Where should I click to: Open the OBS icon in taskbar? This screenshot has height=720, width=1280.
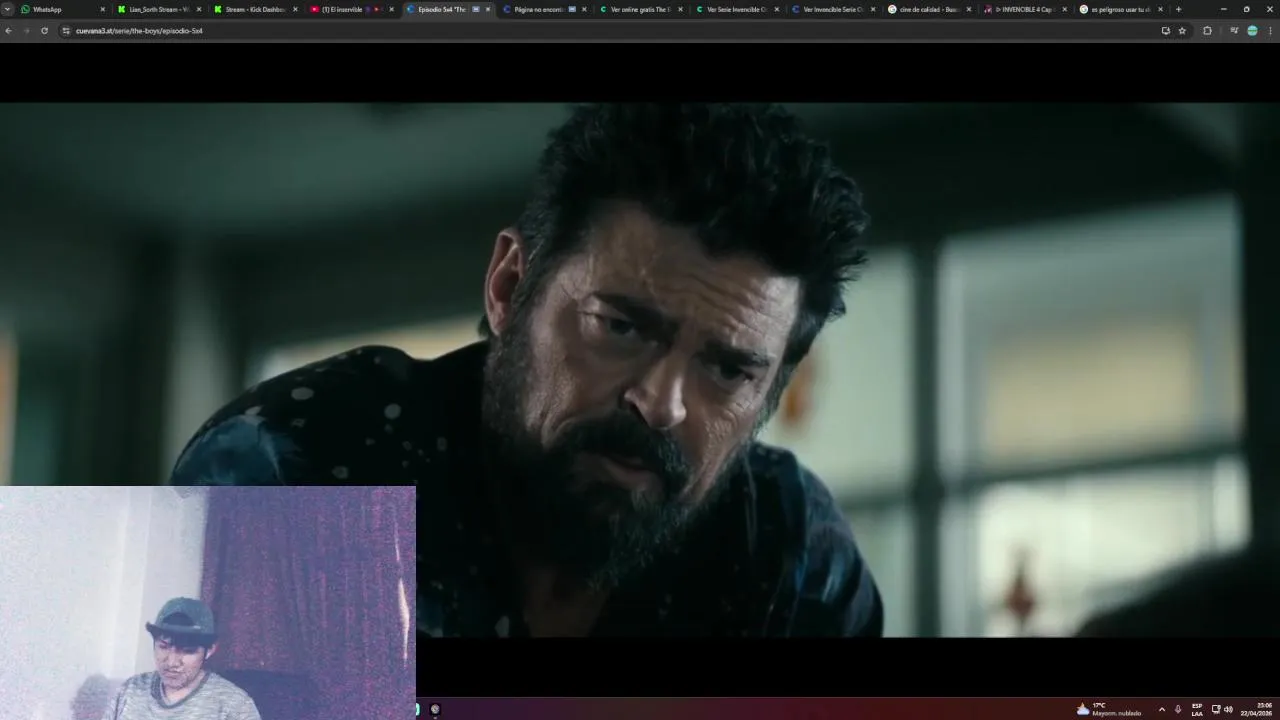pyautogui.click(x=435, y=709)
